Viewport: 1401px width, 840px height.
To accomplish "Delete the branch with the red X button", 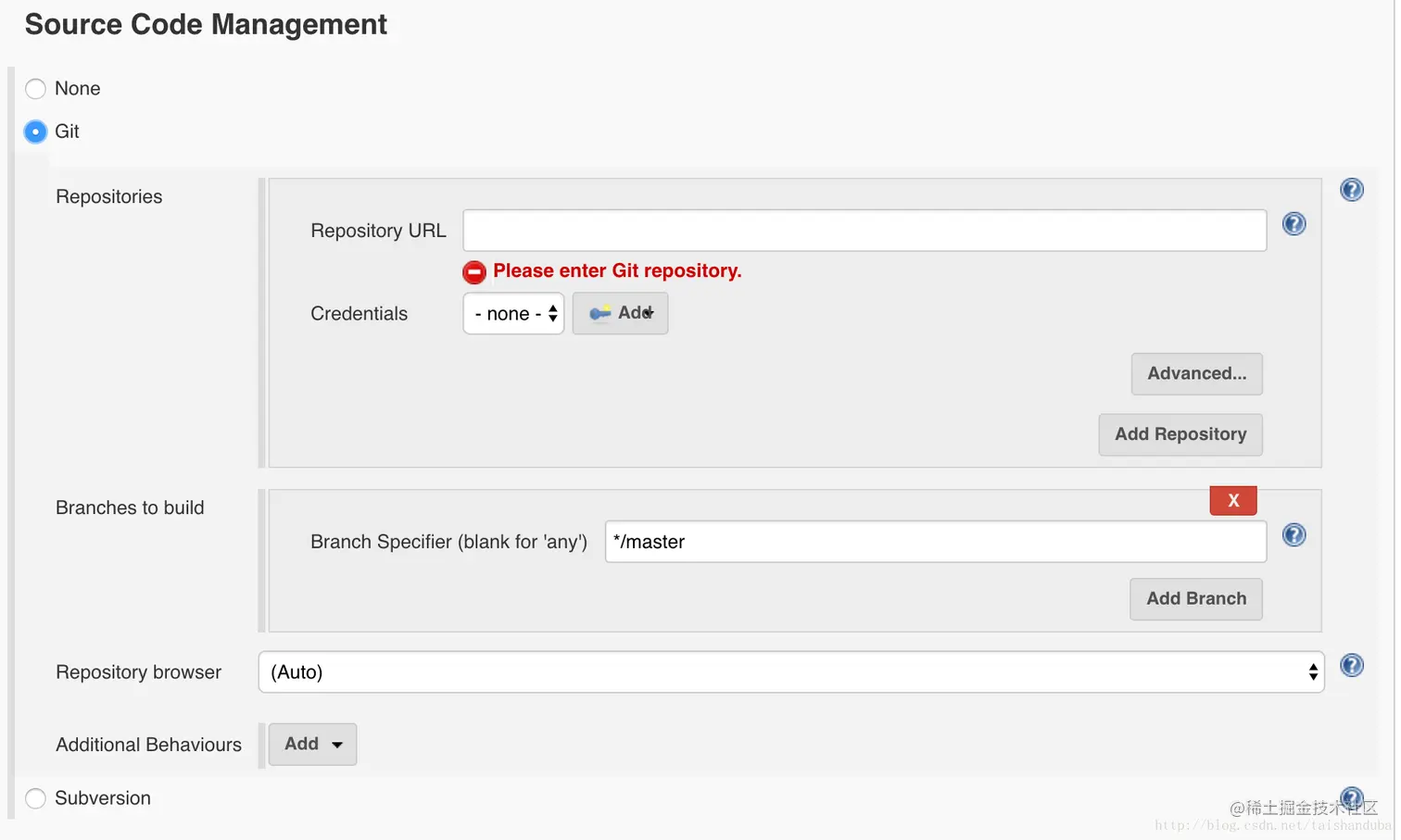I will (1233, 500).
